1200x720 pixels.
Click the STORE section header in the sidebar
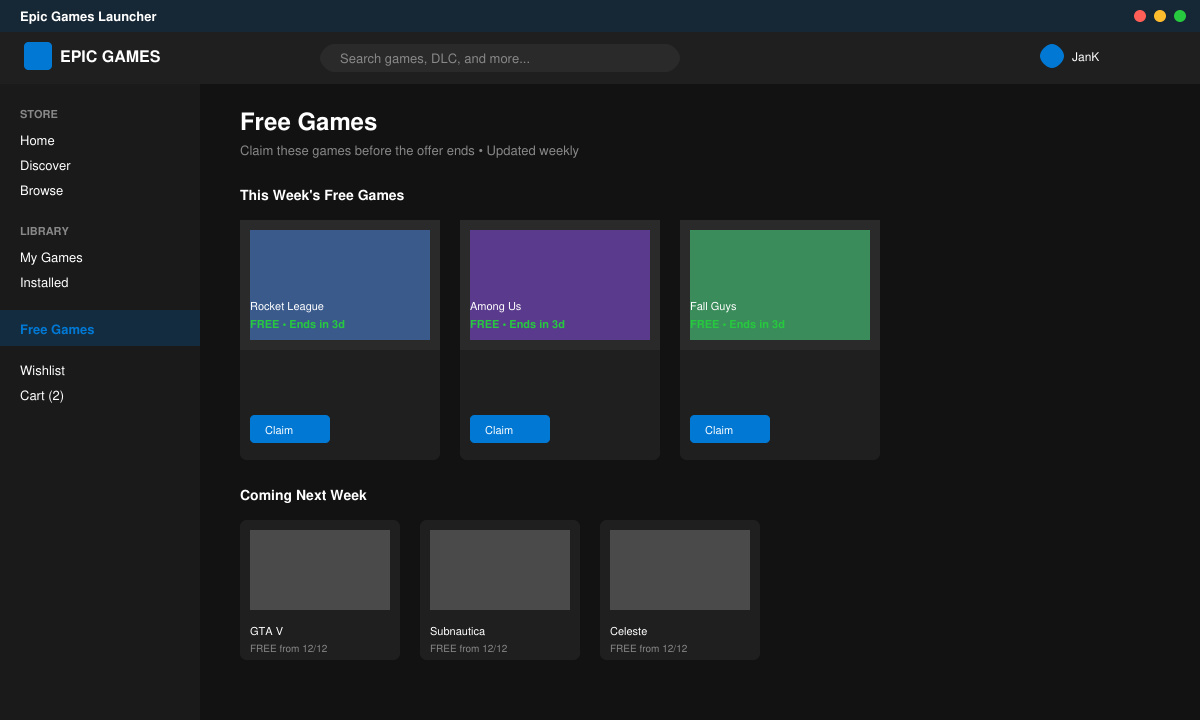coord(39,114)
